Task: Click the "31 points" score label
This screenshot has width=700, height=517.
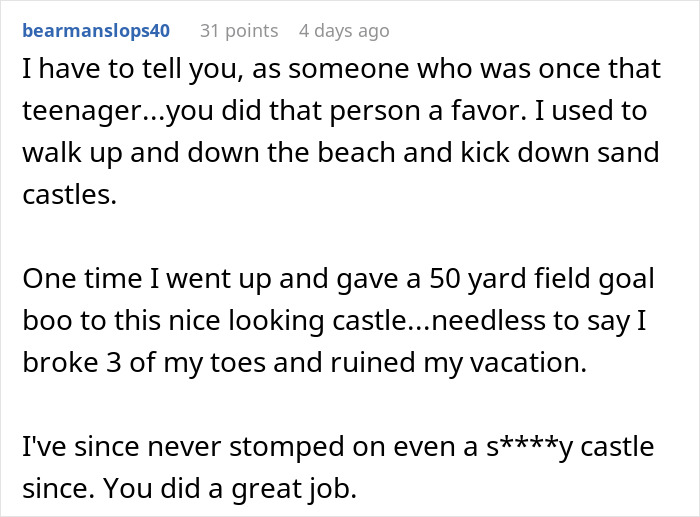Action: click(x=239, y=31)
